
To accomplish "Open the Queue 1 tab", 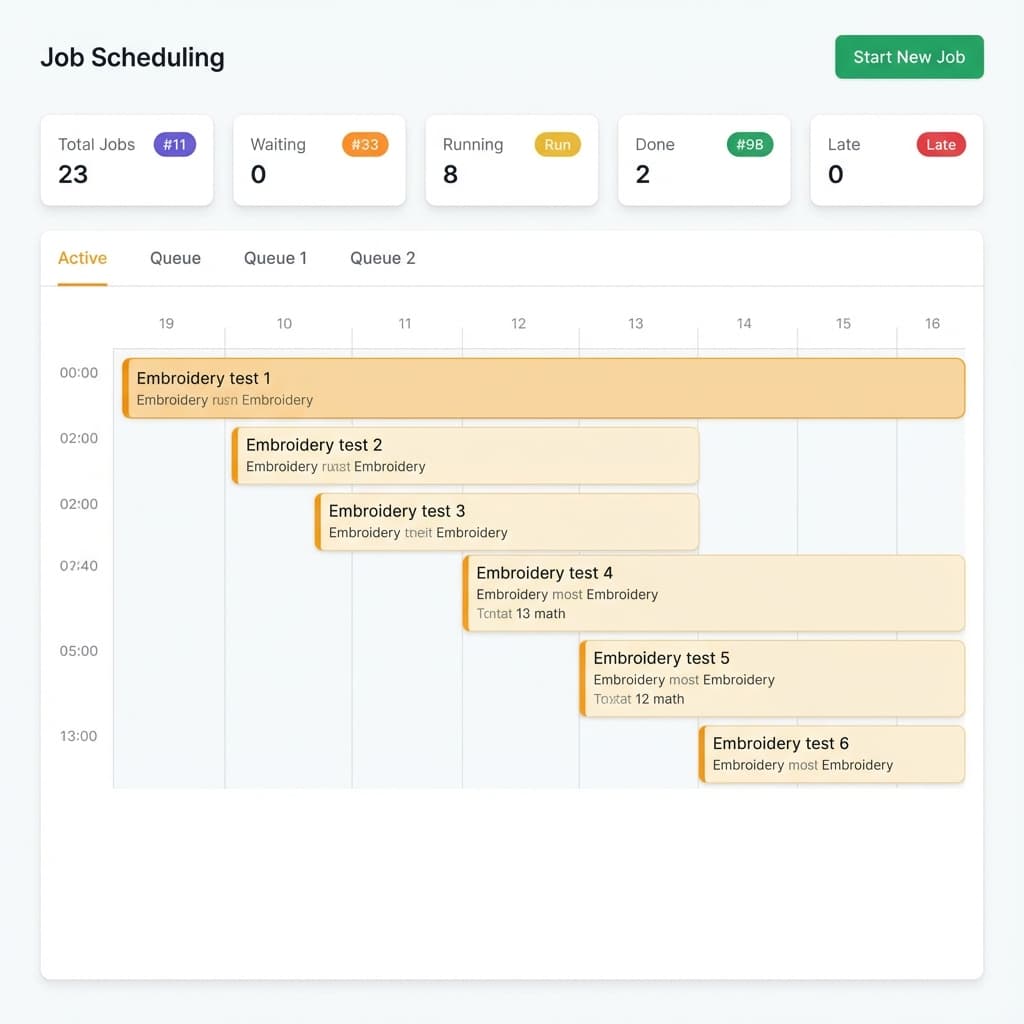I will click(x=275, y=258).
